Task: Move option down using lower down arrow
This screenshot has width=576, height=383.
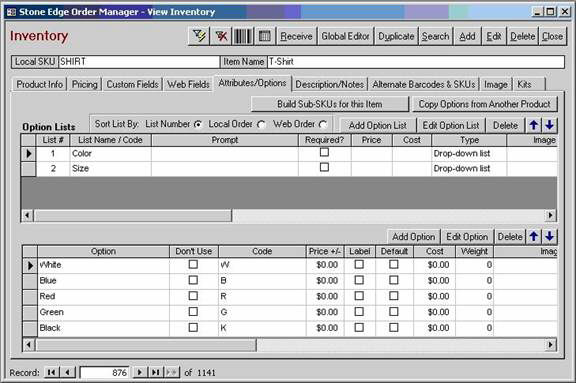Action: pos(550,237)
